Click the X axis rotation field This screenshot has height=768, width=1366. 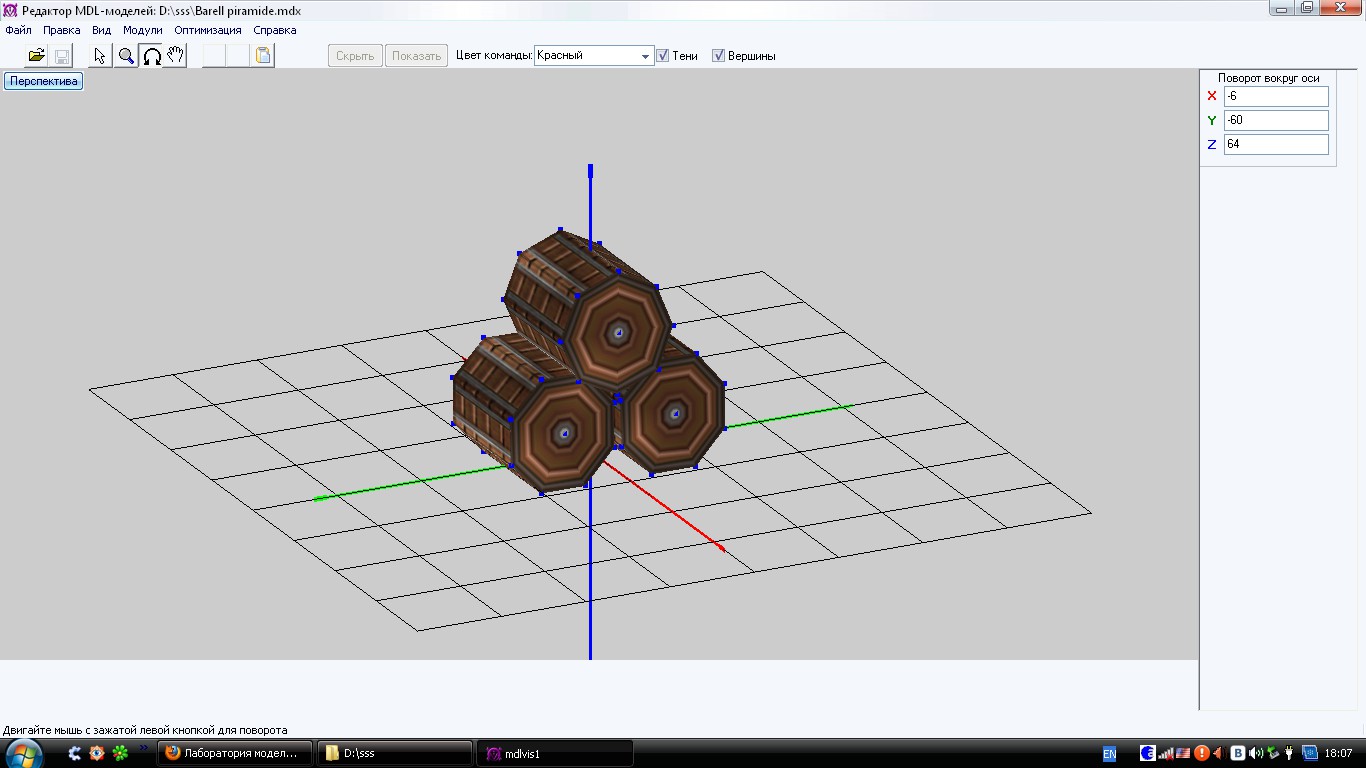click(x=1275, y=96)
